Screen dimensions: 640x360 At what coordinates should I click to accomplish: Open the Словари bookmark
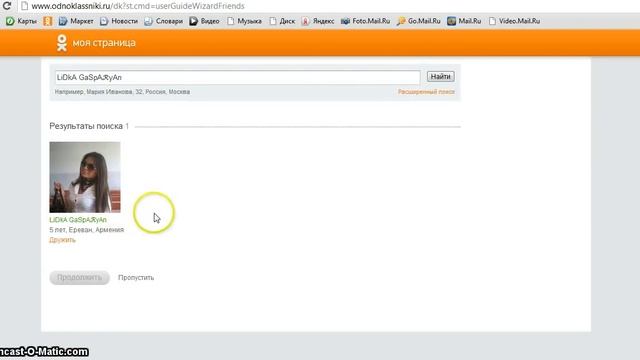tap(163, 21)
